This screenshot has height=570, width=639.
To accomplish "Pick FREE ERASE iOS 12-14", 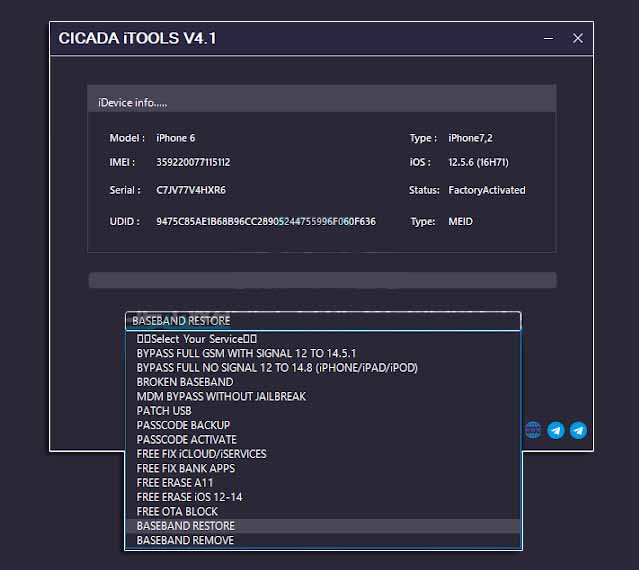I will point(323,497).
